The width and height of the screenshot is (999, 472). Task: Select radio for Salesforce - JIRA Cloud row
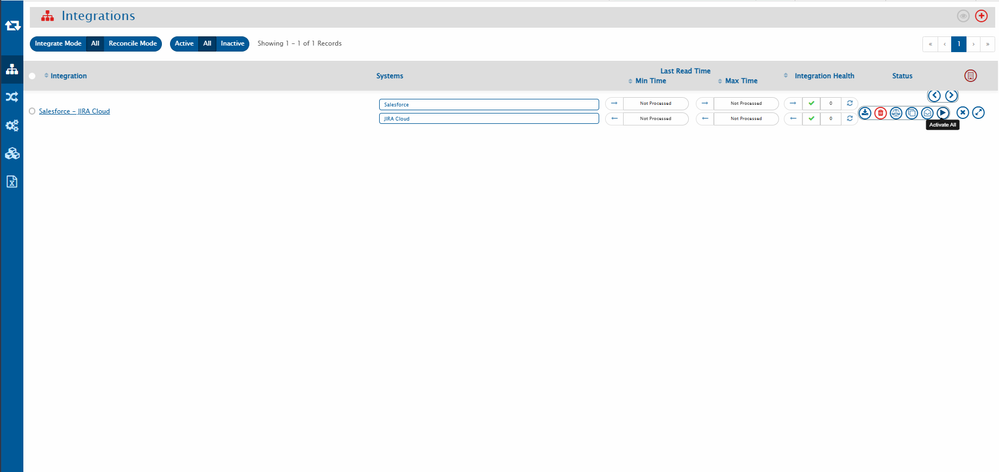(32, 111)
